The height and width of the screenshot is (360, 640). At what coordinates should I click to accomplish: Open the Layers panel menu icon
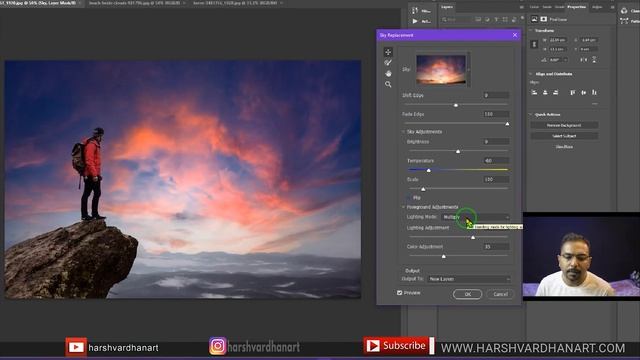pos(521,7)
